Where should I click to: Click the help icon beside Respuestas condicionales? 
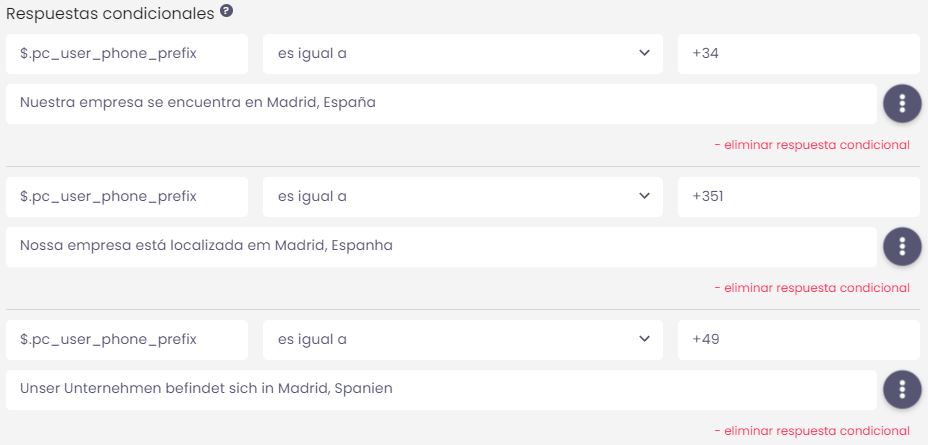point(226,12)
